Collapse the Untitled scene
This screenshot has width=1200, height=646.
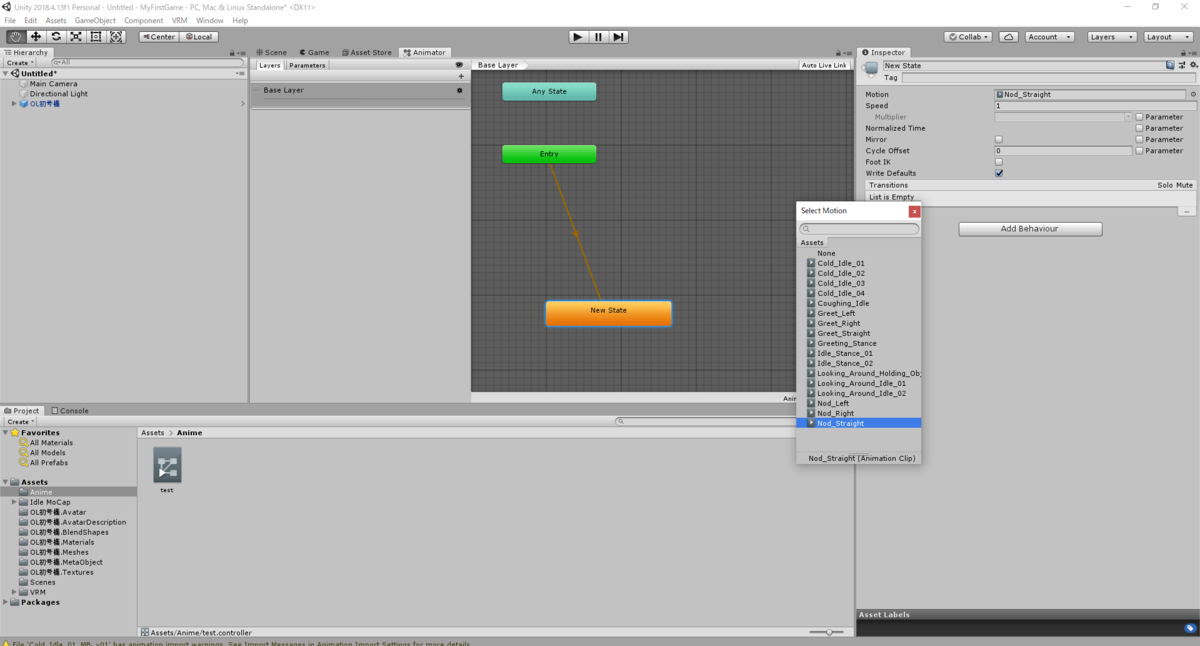6,73
